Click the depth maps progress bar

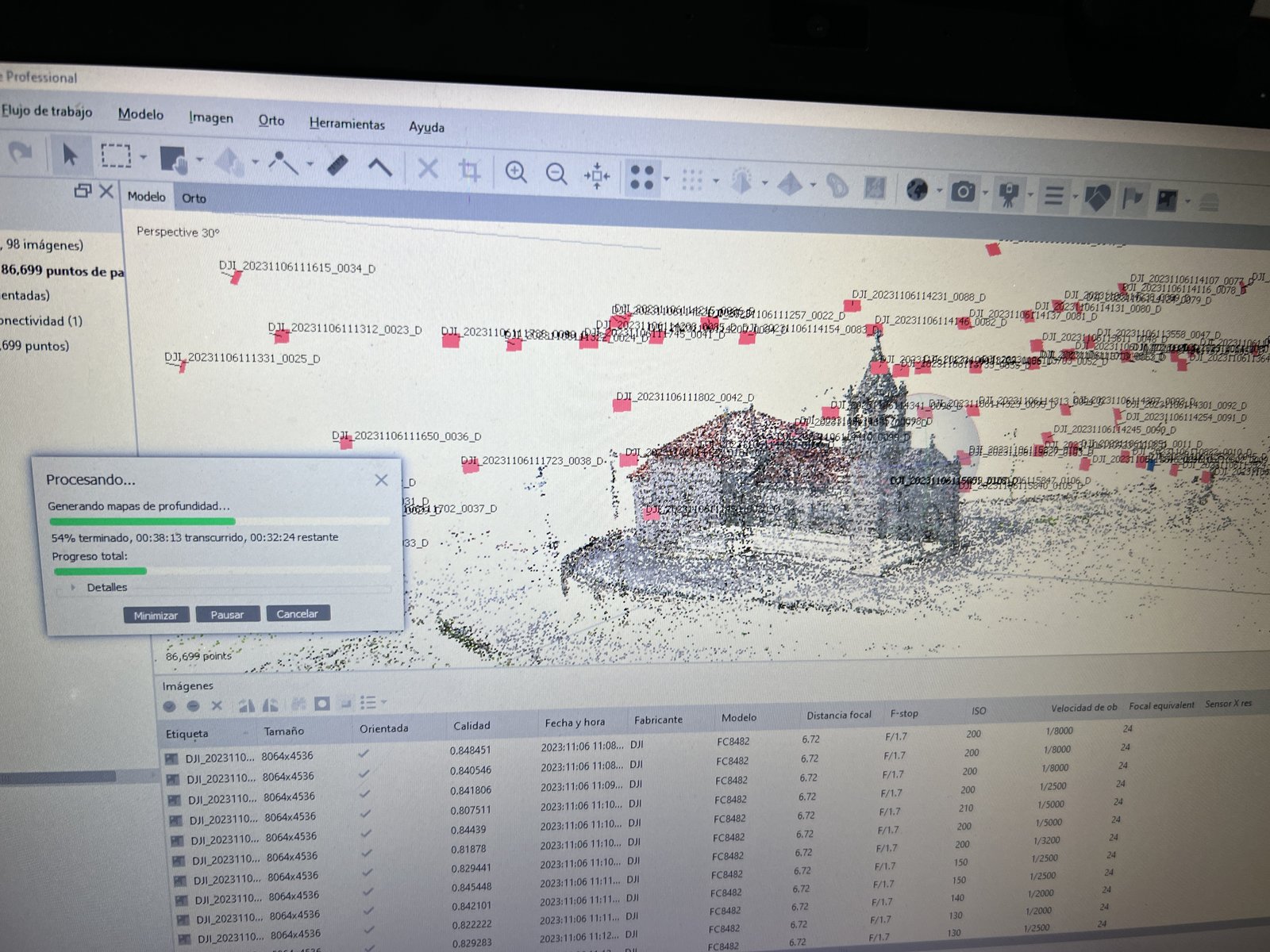pos(219,521)
